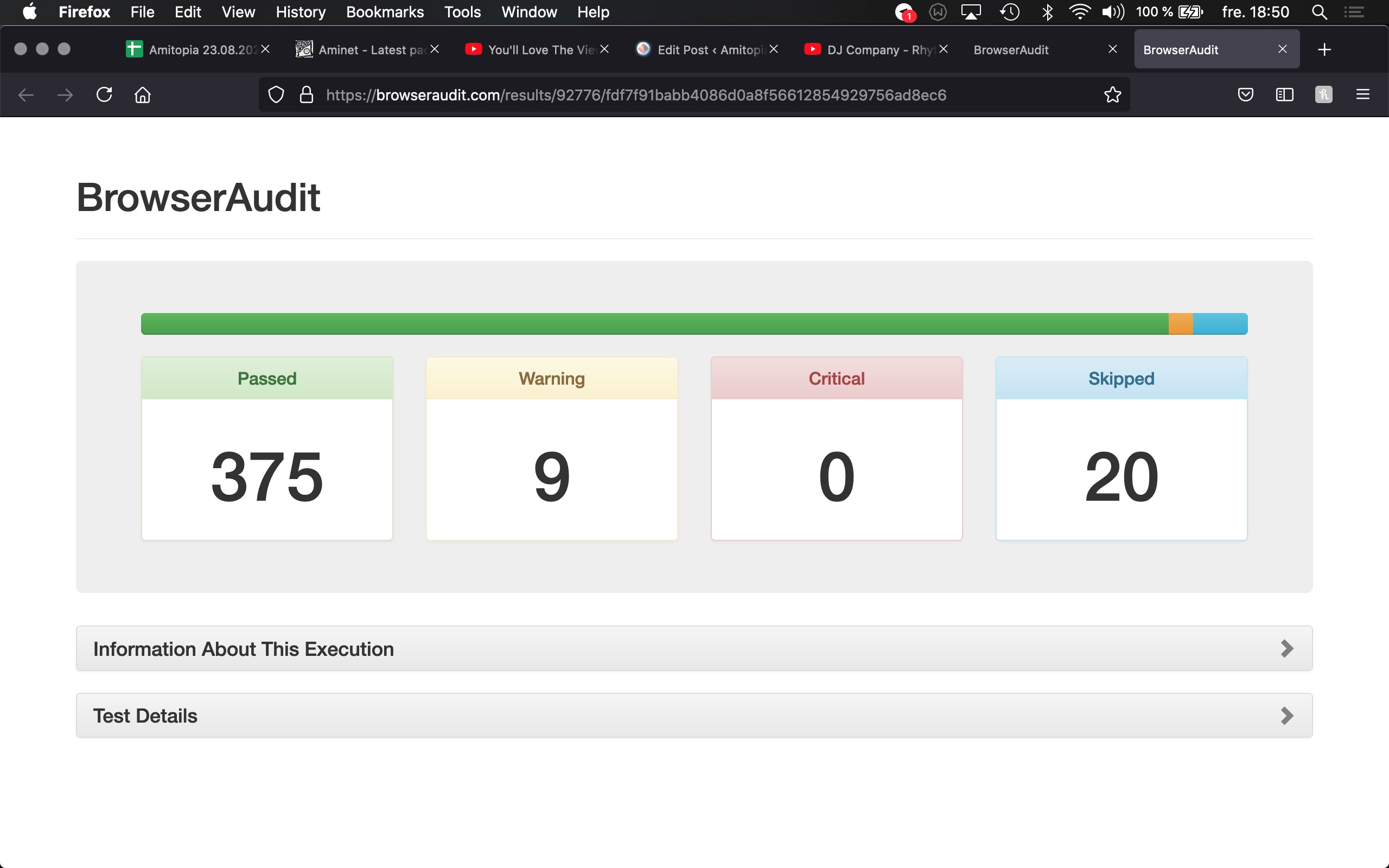Click the green passed segment of progress bar
The width and height of the screenshot is (1389, 868).
point(654,324)
